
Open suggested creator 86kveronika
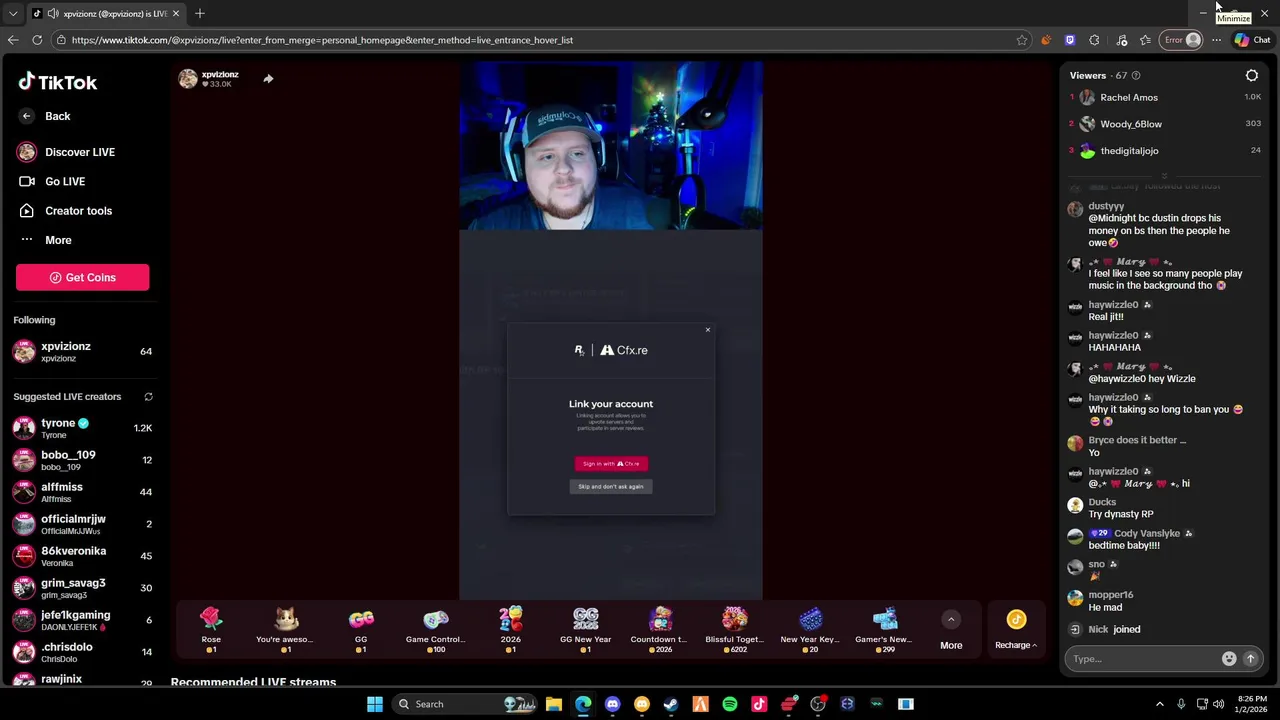[82, 556]
